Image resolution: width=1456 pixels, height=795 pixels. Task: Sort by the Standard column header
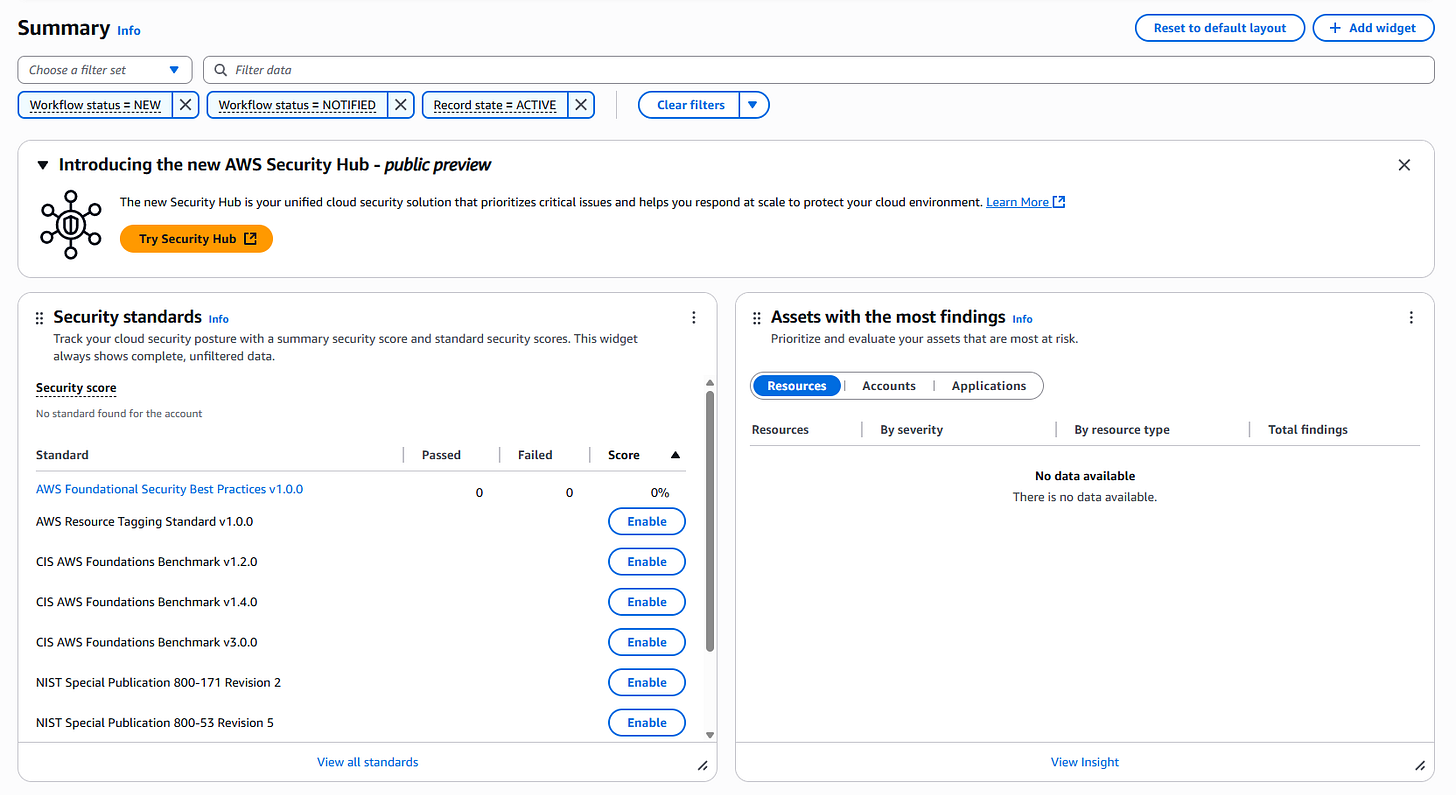point(62,455)
